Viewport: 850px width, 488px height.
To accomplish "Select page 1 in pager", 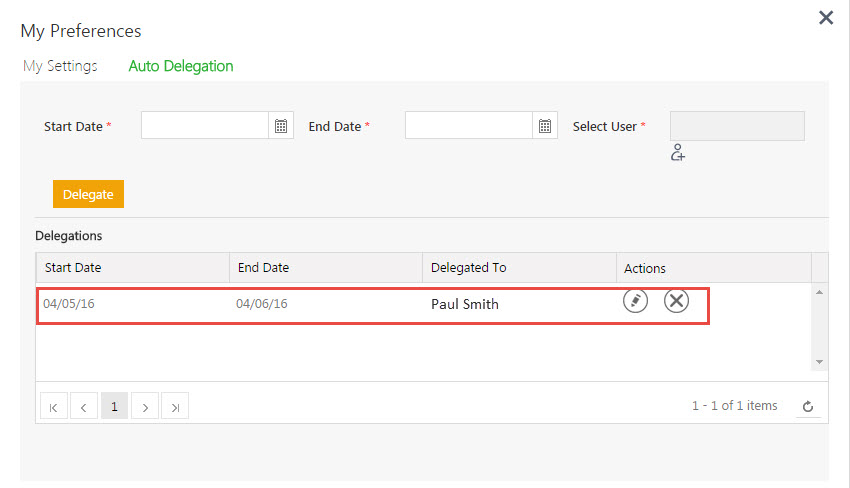I will pyautogui.click(x=114, y=407).
